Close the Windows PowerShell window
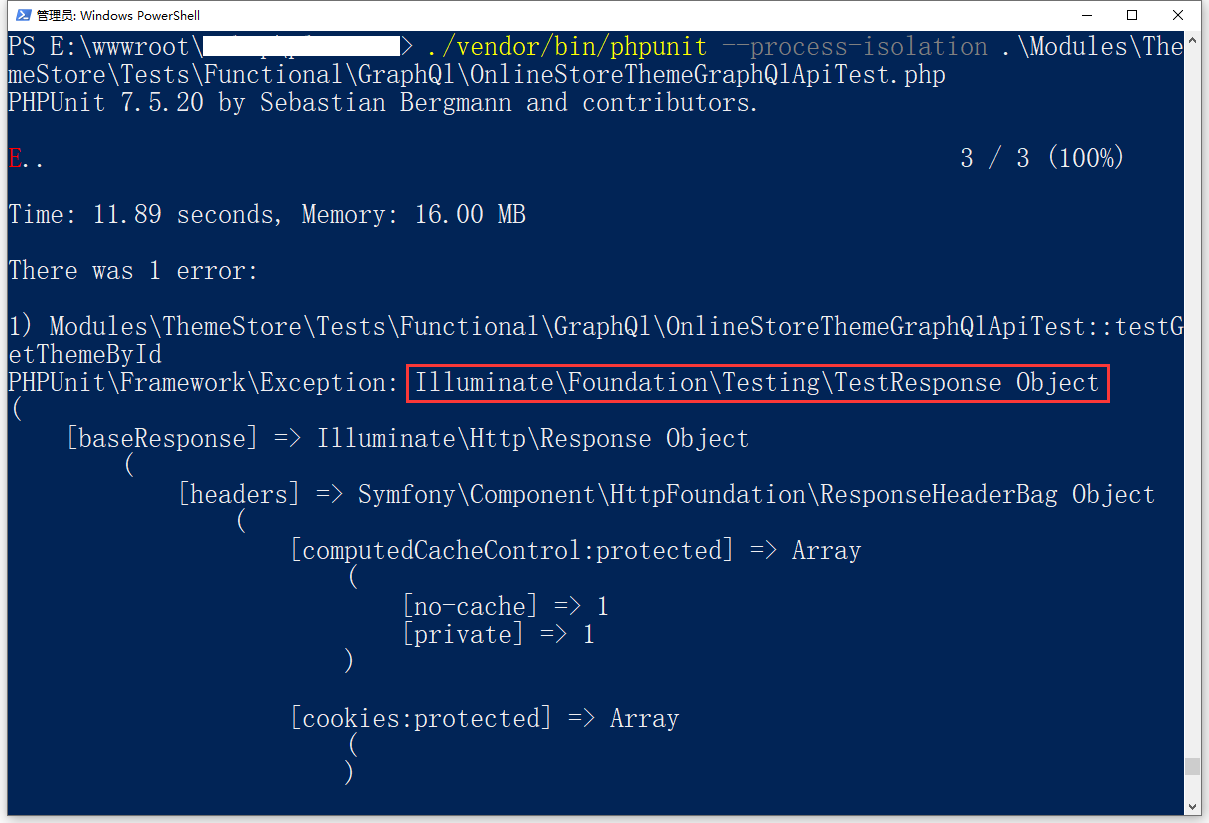The height and width of the screenshot is (823, 1209). click(1179, 15)
